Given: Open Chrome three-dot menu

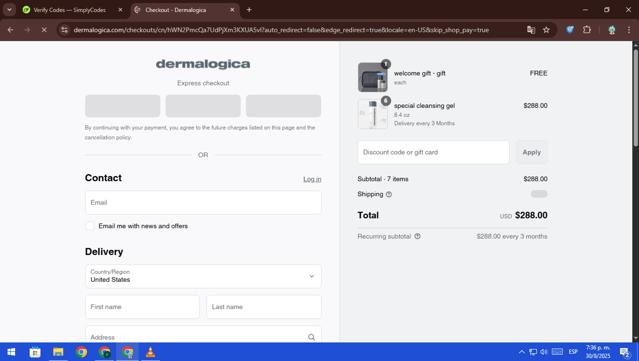Looking at the screenshot, I should click(628, 30).
